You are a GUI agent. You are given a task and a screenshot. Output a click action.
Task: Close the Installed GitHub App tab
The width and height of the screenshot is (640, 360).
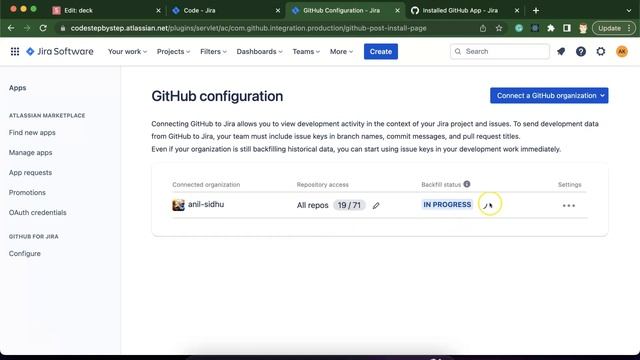(x=517, y=11)
